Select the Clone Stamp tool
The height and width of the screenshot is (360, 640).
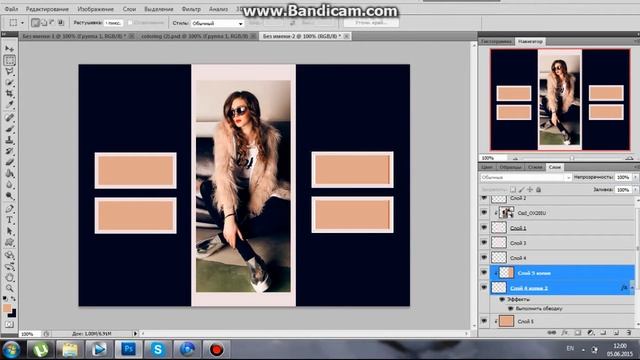tap(9, 140)
